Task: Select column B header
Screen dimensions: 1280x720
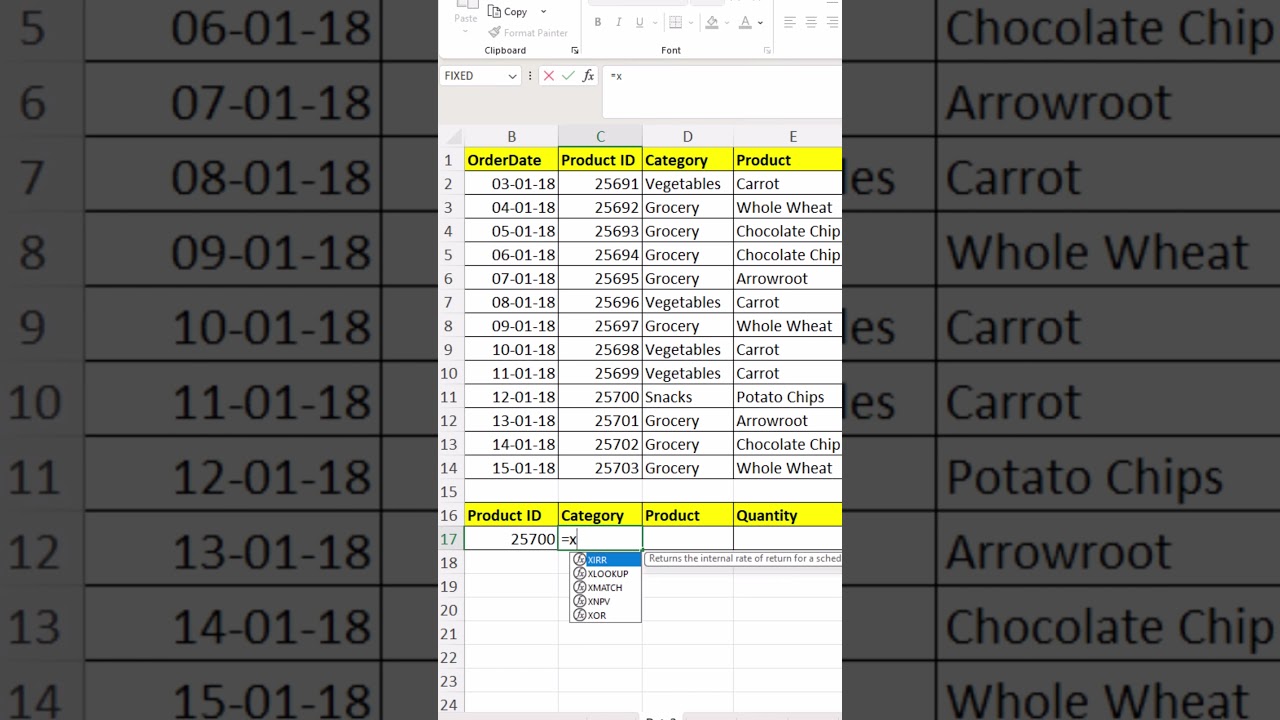Action: [x=511, y=136]
